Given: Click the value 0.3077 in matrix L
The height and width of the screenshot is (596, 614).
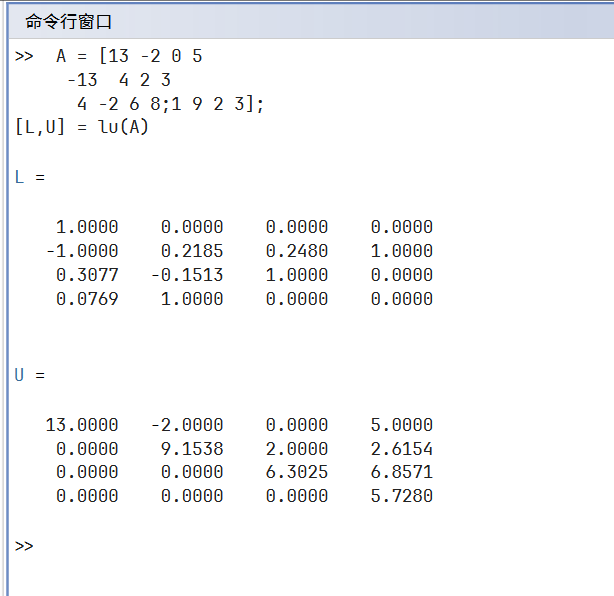Looking at the screenshot, I should tap(87, 275).
